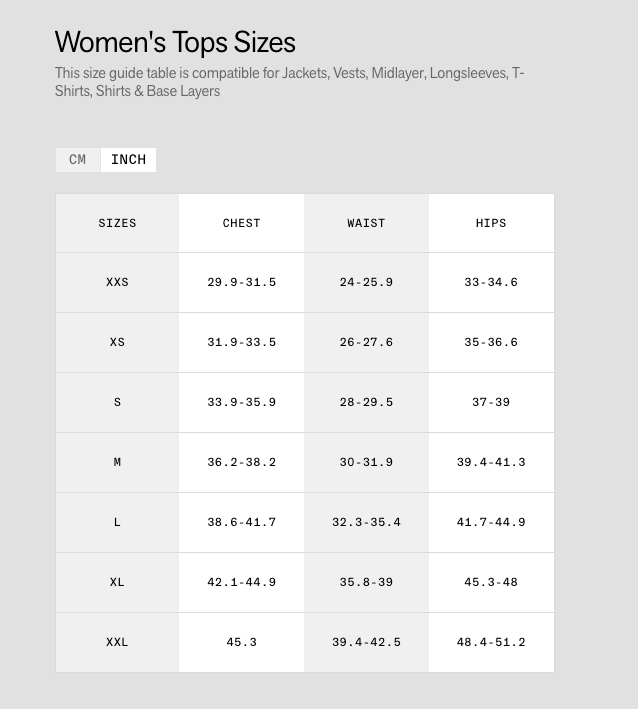Select the M size row label

(x=117, y=462)
